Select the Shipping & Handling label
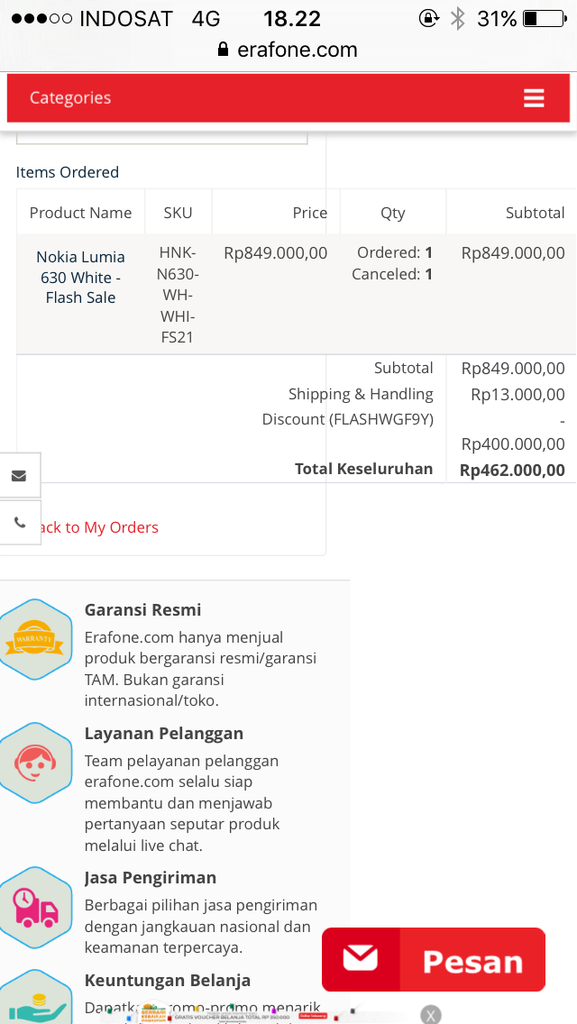Viewport: 577px width, 1024px height. (x=361, y=394)
